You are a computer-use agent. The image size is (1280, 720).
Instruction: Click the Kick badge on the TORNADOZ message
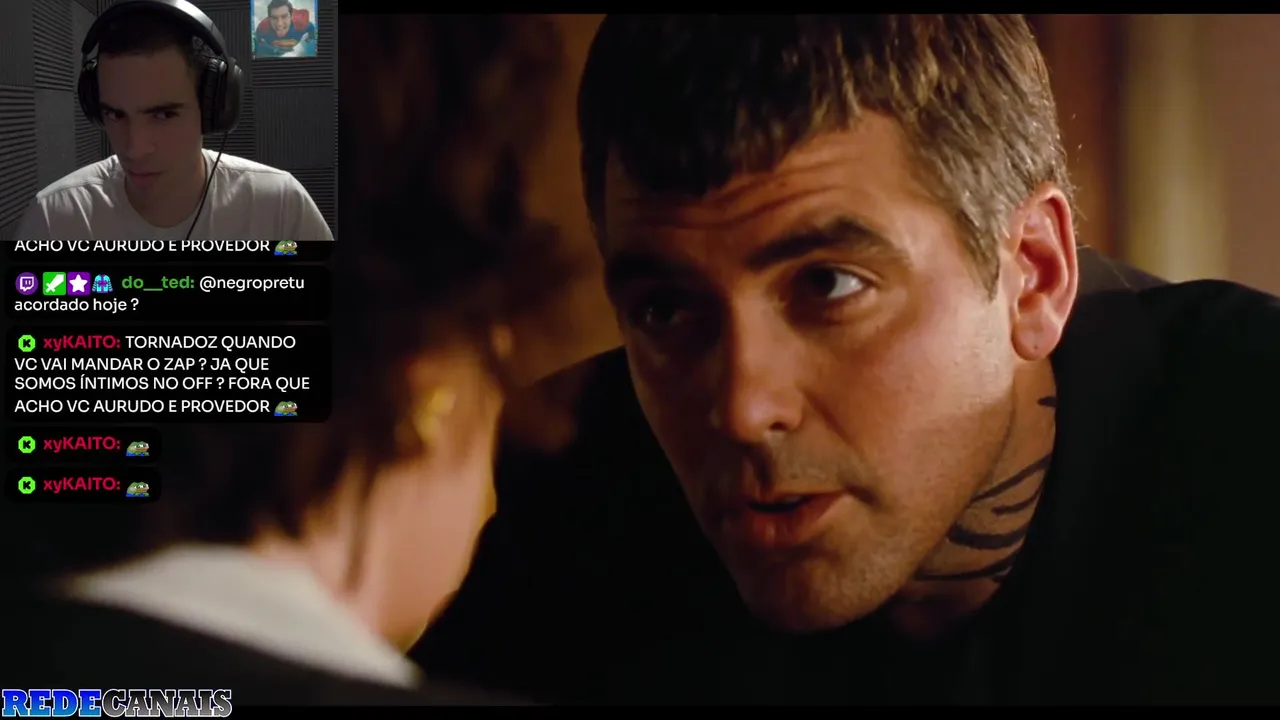(26, 343)
